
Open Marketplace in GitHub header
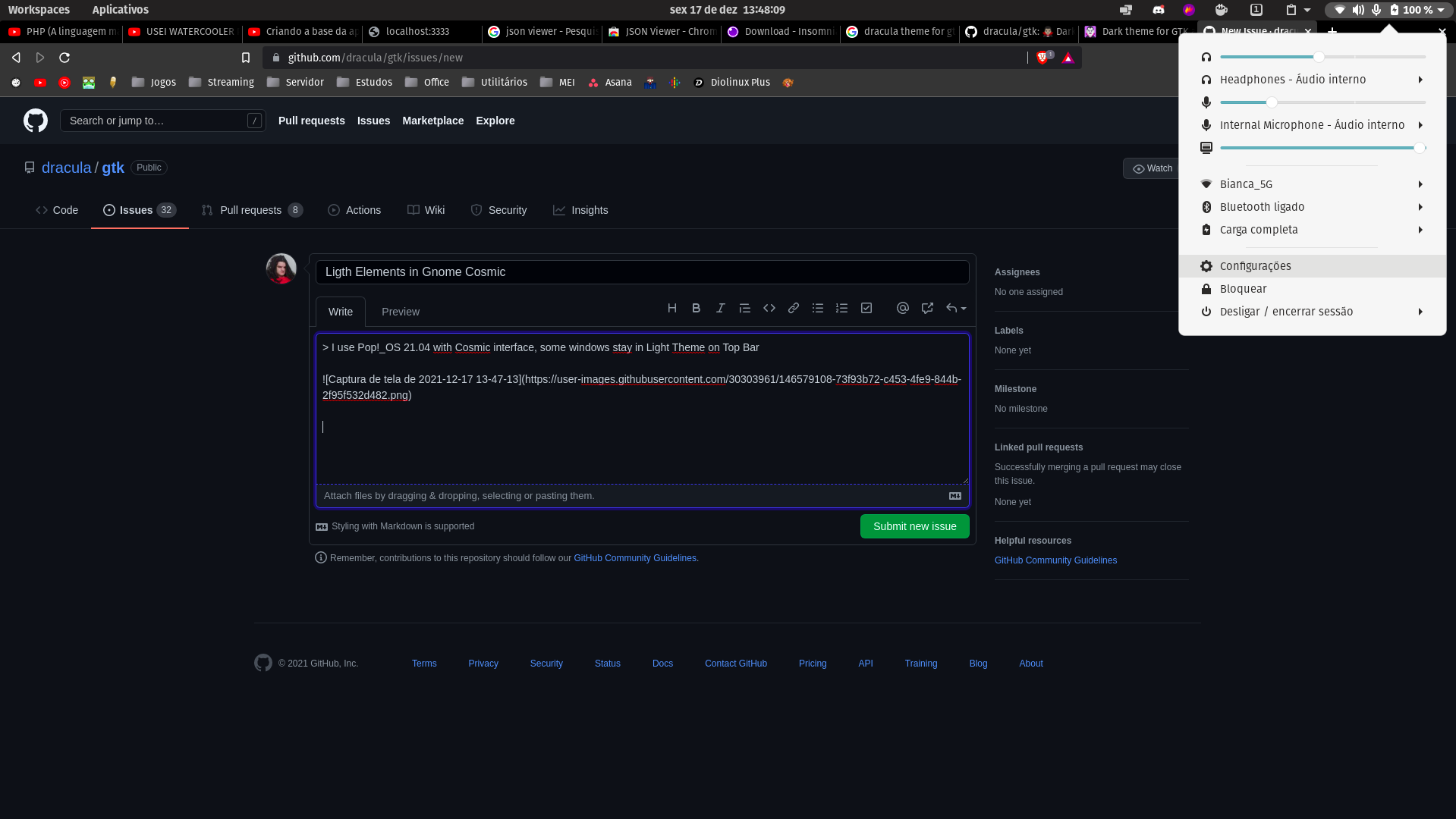tap(432, 121)
